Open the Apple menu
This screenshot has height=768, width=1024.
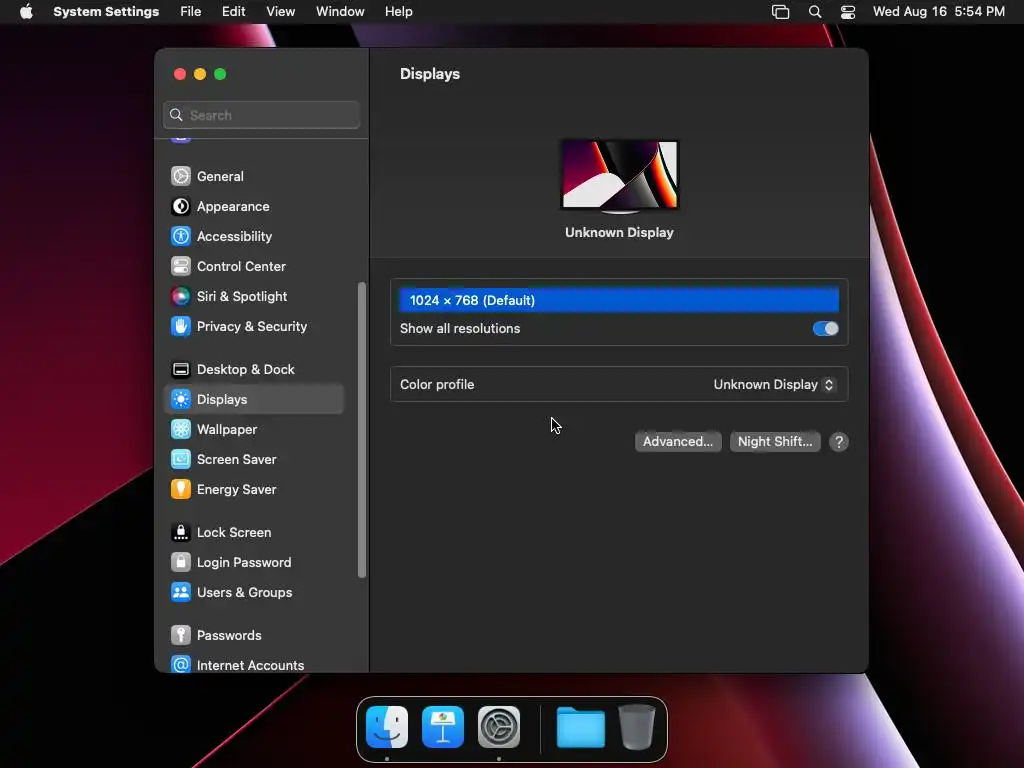pyautogui.click(x=26, y=12)
